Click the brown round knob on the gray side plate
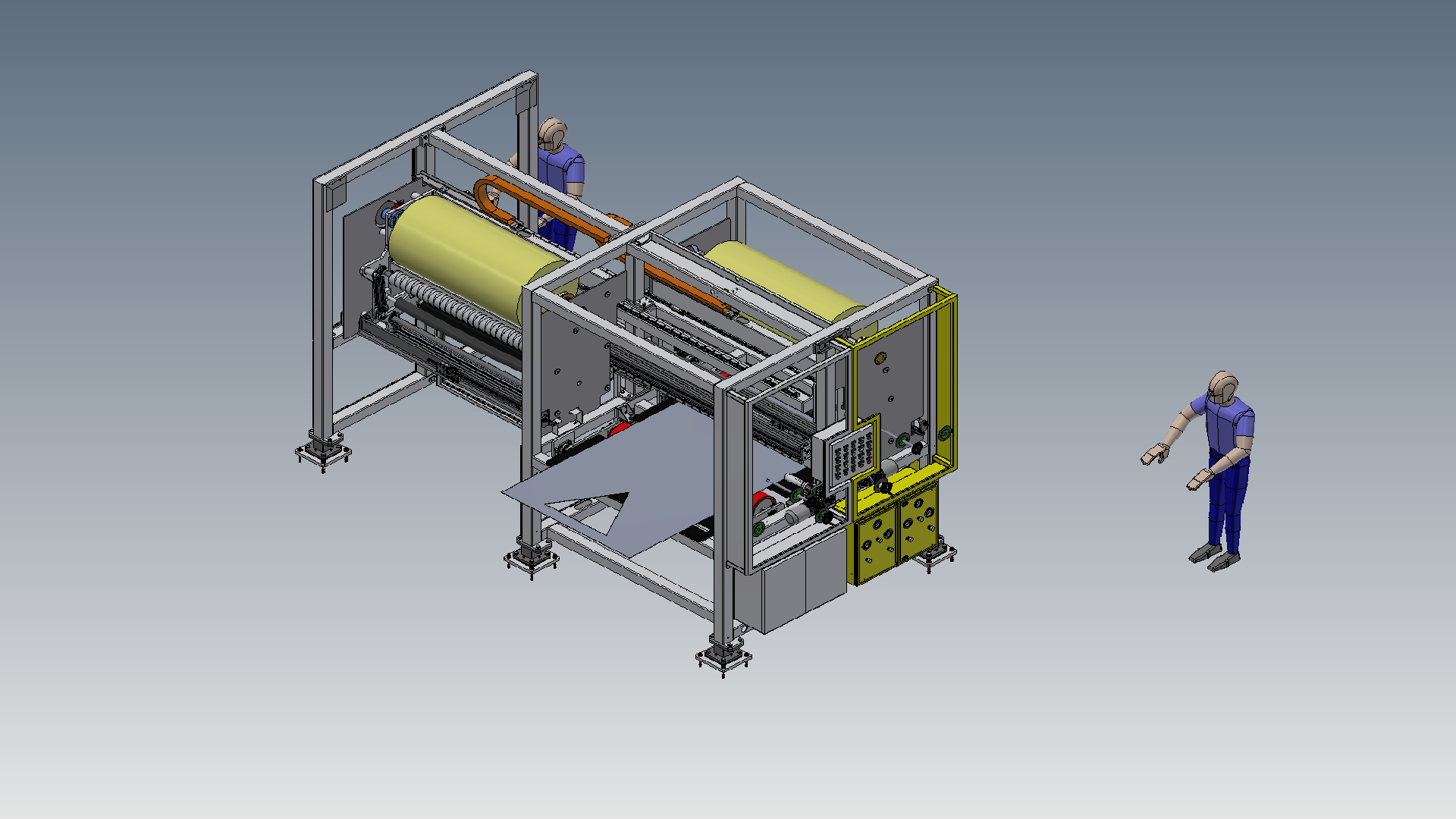The width and height of the screenshot is (1456, 819). coord(880,357)
